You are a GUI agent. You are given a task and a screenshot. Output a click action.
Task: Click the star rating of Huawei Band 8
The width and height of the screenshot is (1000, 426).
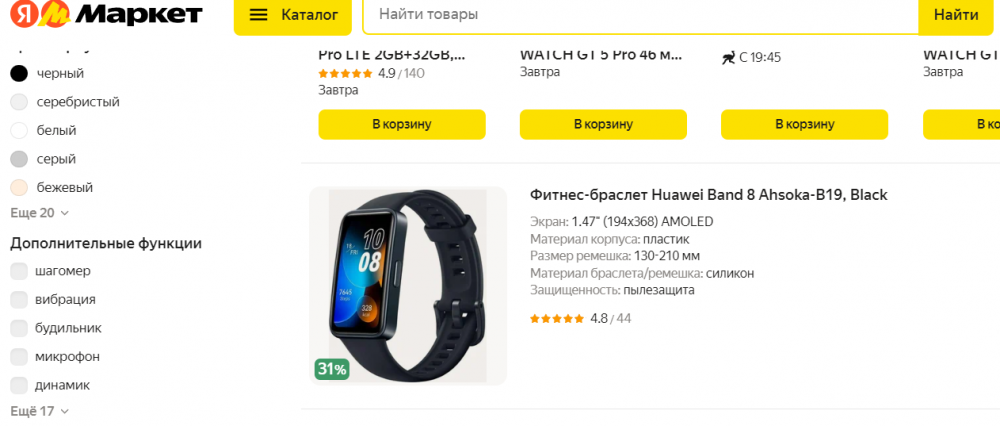557,318
